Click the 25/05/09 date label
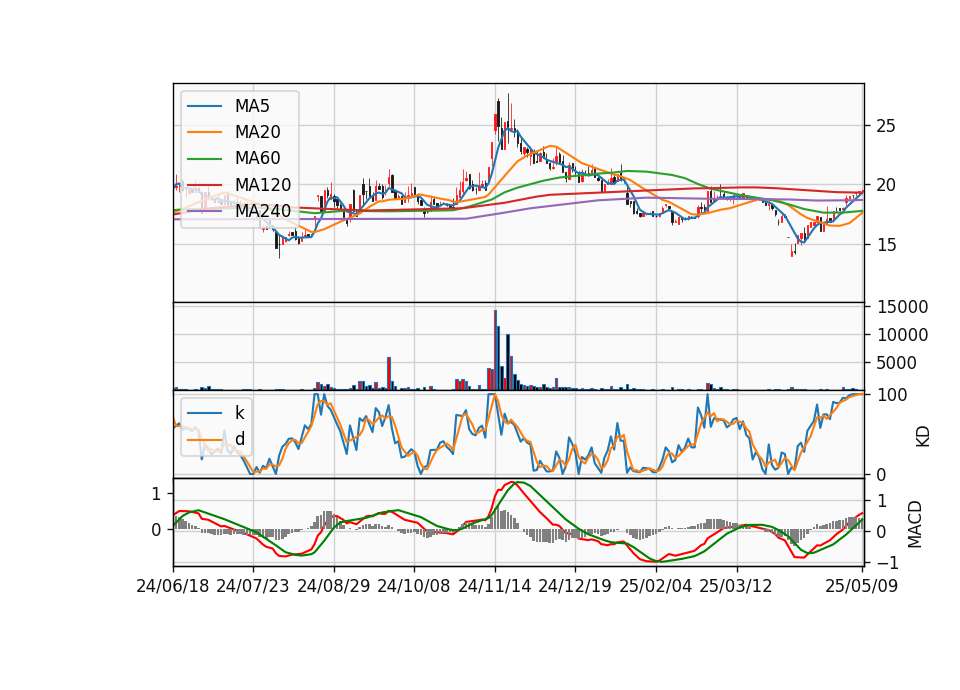Viewport: 960px width, 690px height. coord(862,586)
